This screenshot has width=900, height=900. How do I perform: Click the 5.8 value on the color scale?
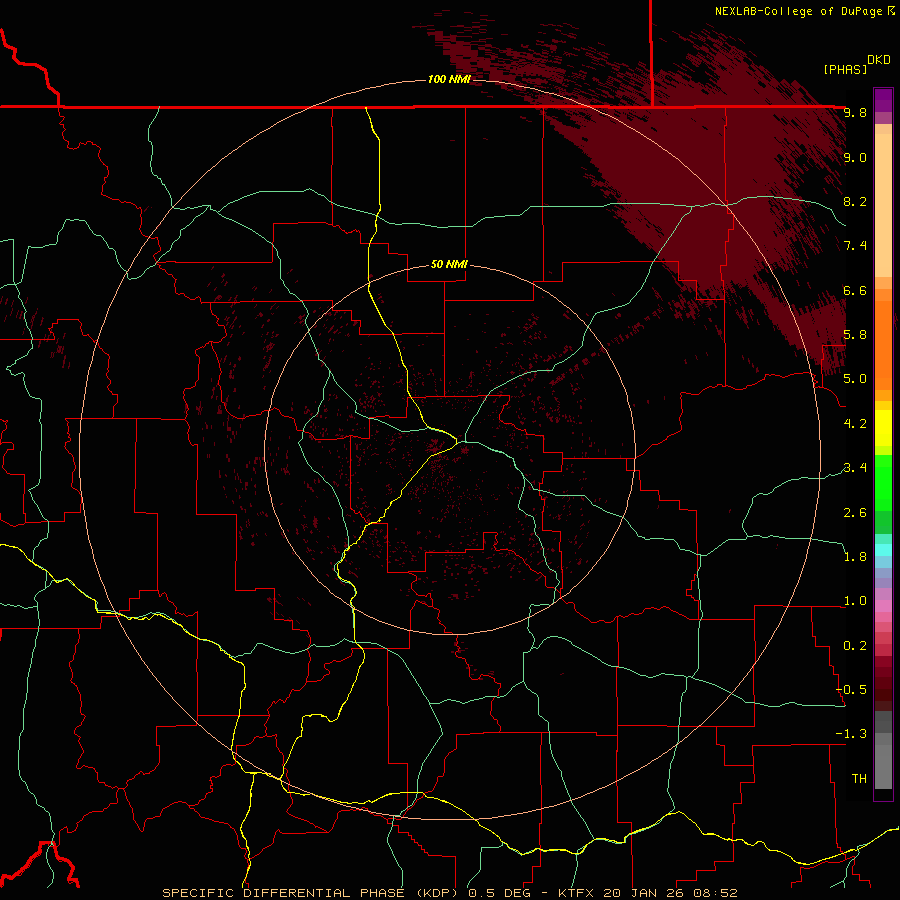coord(855,335)
